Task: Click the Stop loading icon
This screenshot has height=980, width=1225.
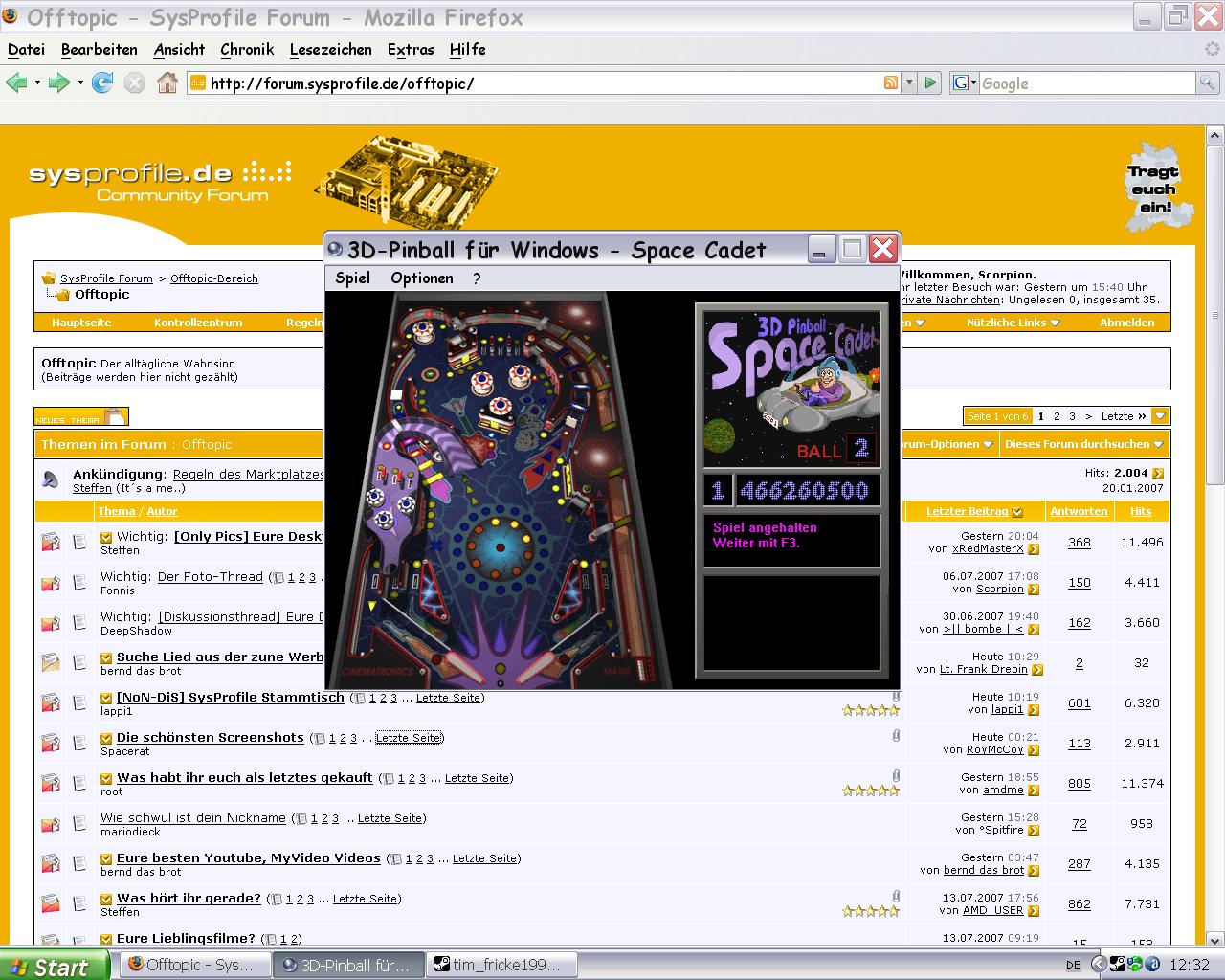Action: click(135, 83)
